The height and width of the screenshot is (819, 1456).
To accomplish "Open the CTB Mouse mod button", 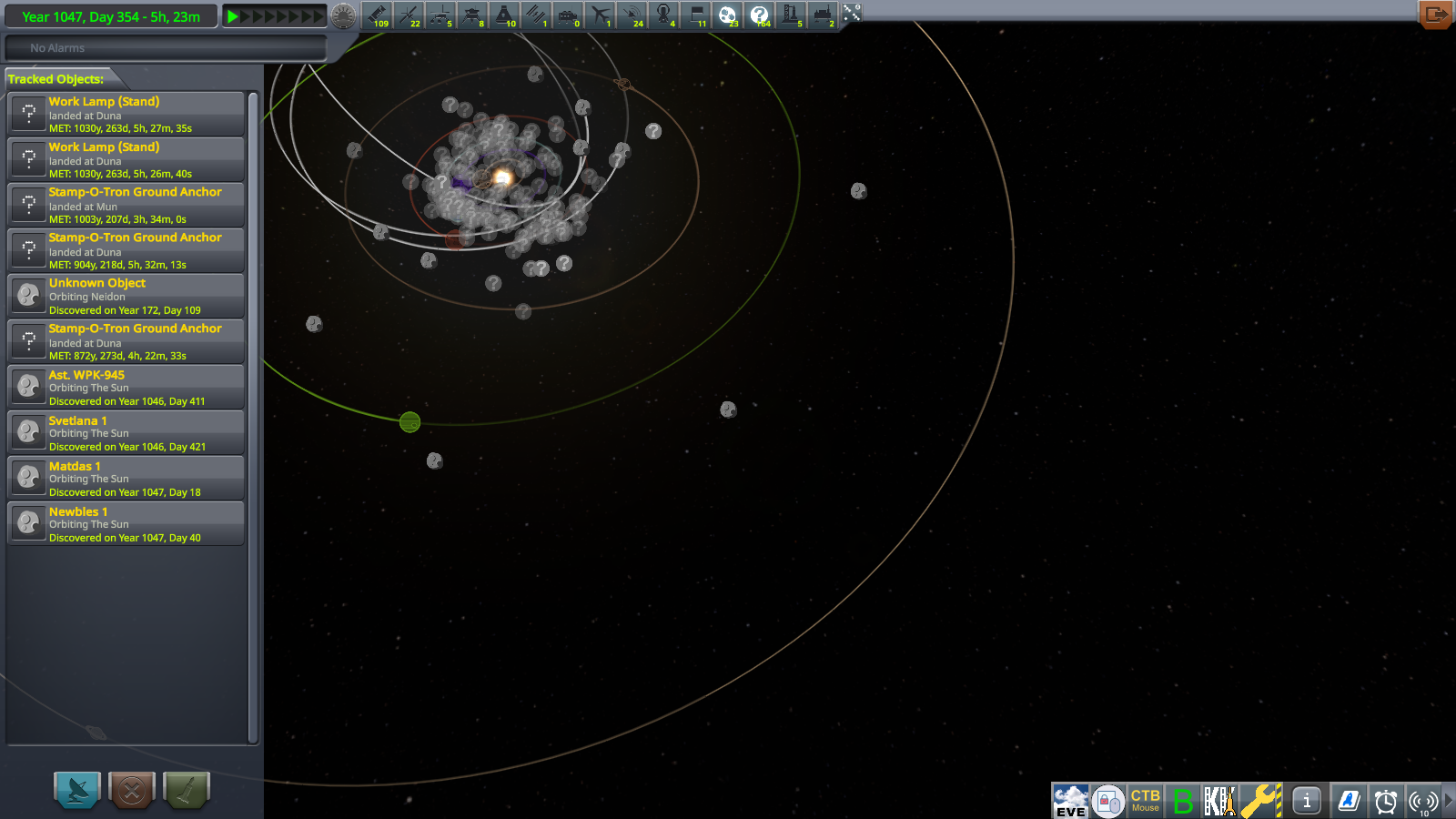I will coord(1145,801).
